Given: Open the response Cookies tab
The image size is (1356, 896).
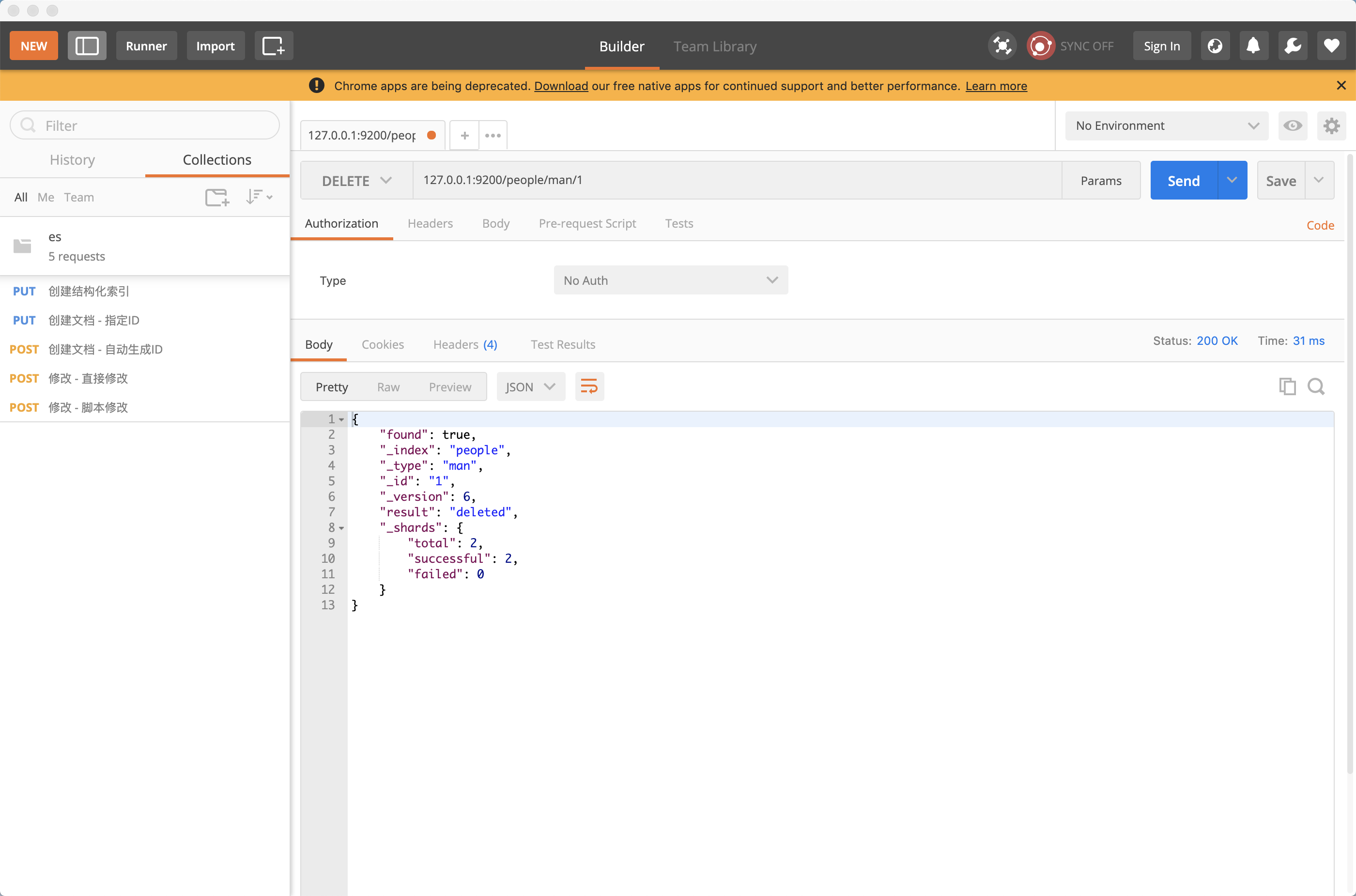Looking at the screenshot, I should pos(382,344).
